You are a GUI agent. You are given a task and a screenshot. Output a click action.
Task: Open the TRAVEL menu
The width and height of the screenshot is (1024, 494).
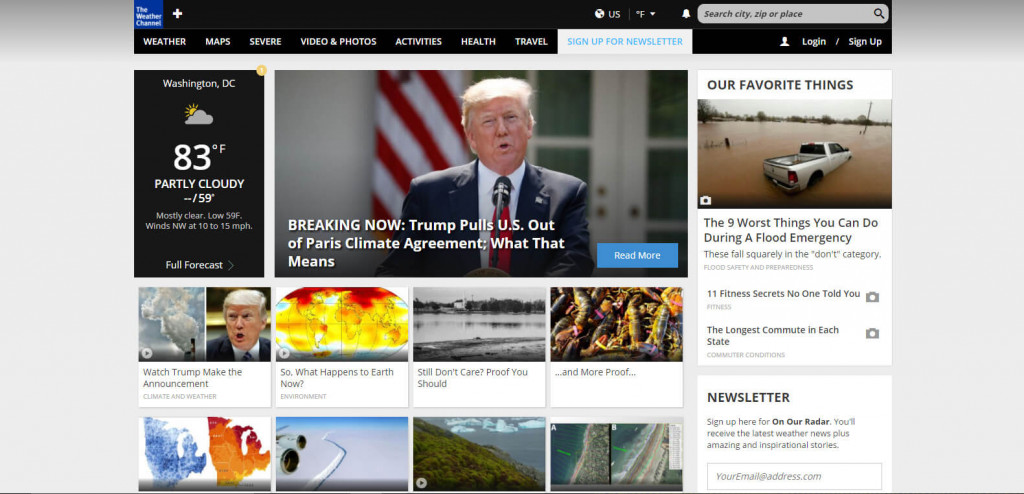coord(531,41)
